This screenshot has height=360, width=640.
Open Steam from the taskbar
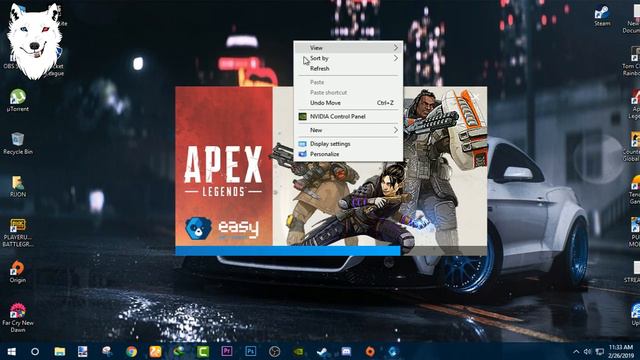tap(322, 351)
